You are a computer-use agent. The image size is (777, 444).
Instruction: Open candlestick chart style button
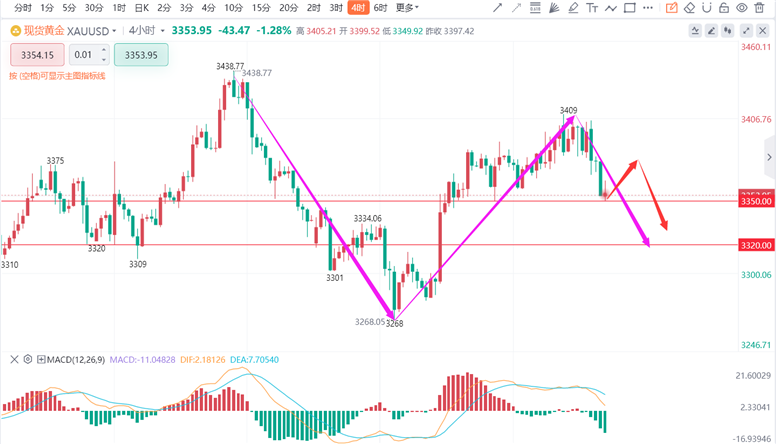coord(727,31)
